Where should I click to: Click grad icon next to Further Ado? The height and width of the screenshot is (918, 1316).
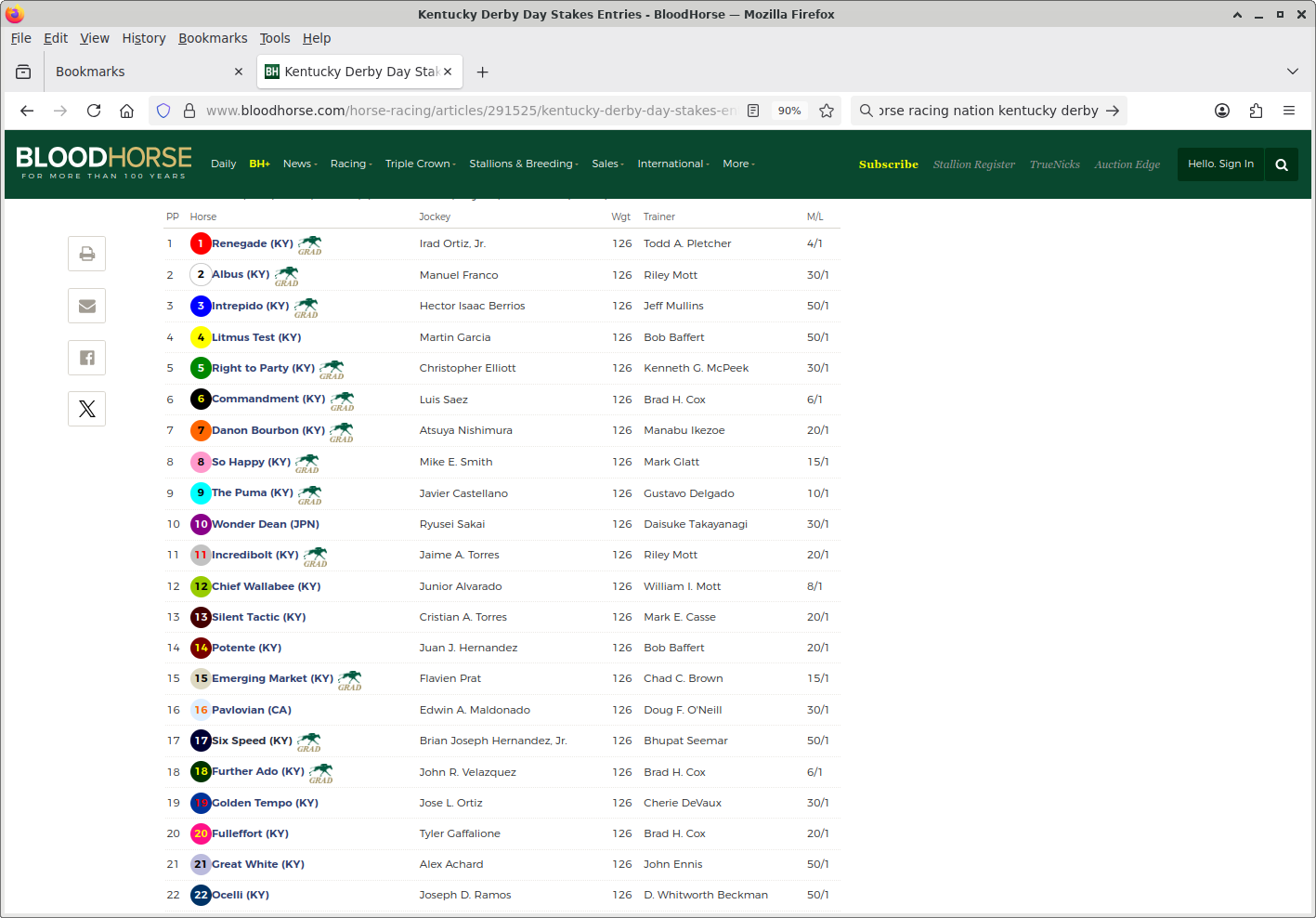pyautogui.click(x=321, y=774)
